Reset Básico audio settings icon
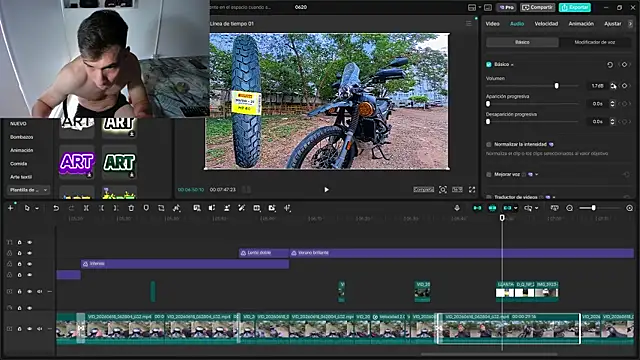The width and height of the screenshot is (640, 360). [x=610, y=64]
